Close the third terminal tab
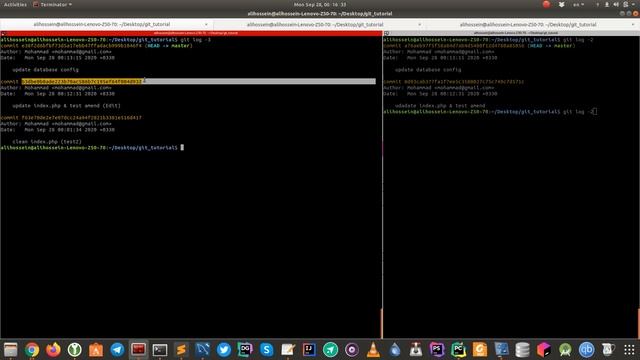The width and height of the screenshot is (640, 360). (633, 24)
